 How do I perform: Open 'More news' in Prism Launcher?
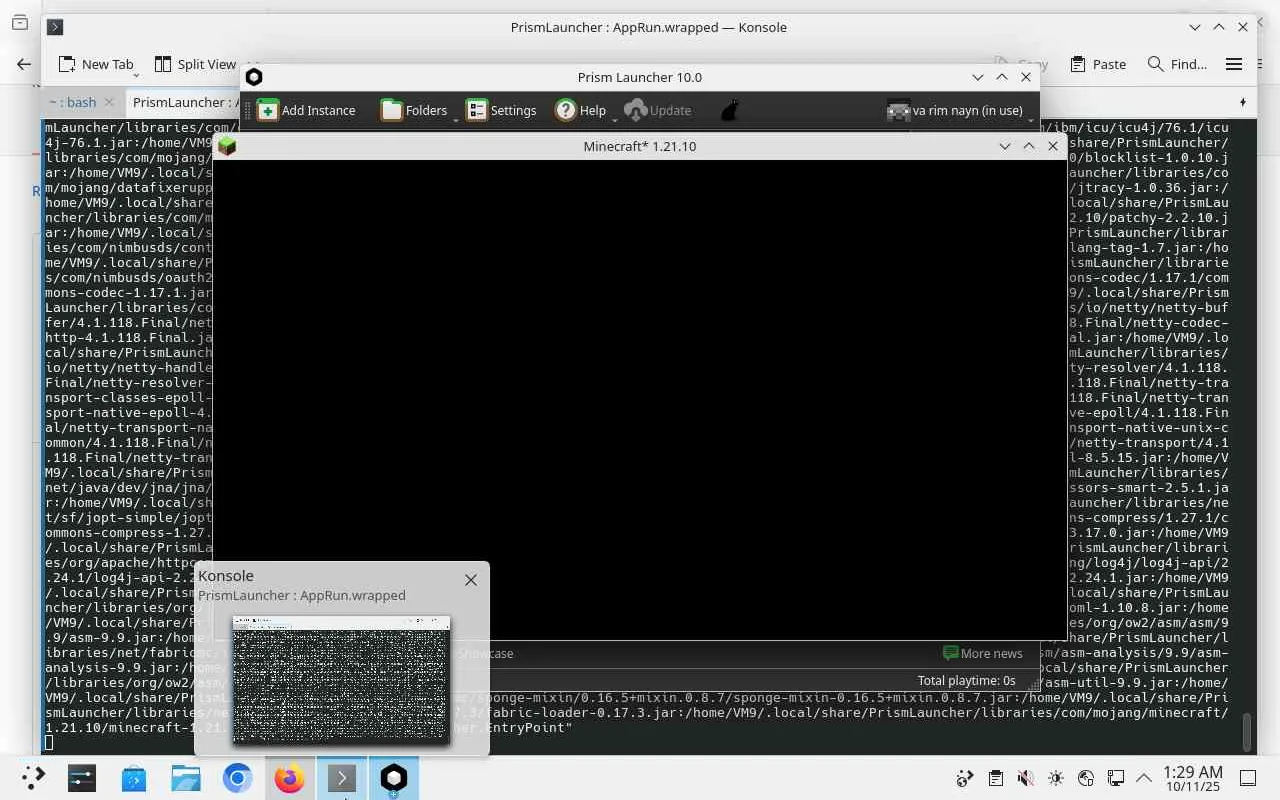[983, 653]
